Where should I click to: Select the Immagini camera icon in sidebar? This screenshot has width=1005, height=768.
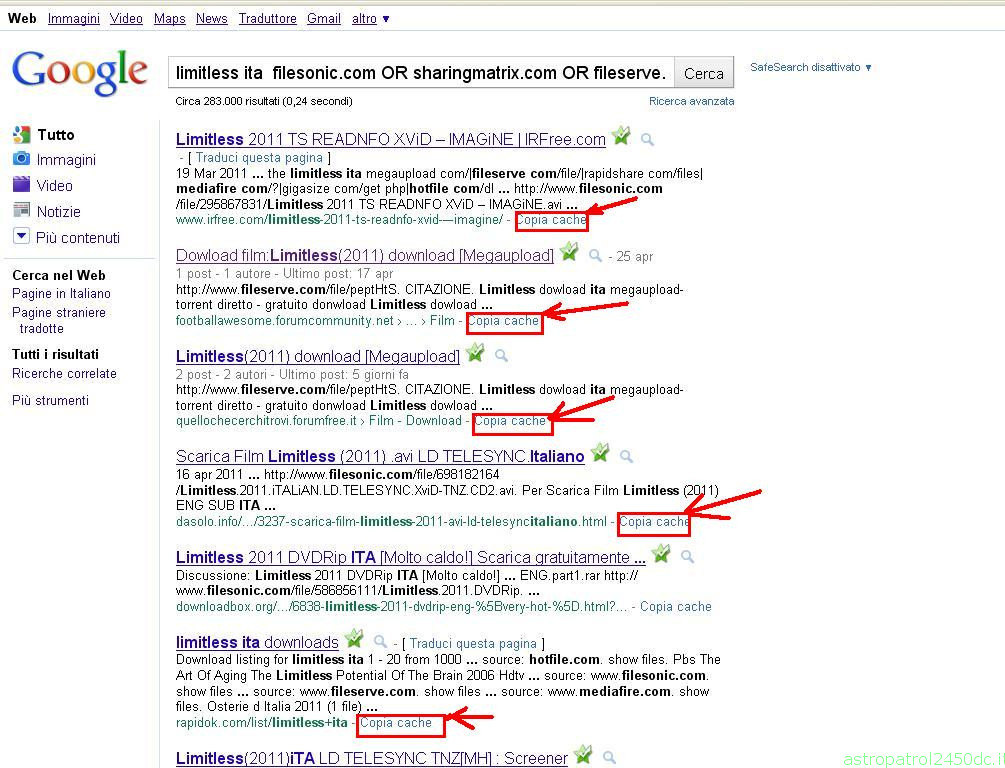(x=22, y=159)
